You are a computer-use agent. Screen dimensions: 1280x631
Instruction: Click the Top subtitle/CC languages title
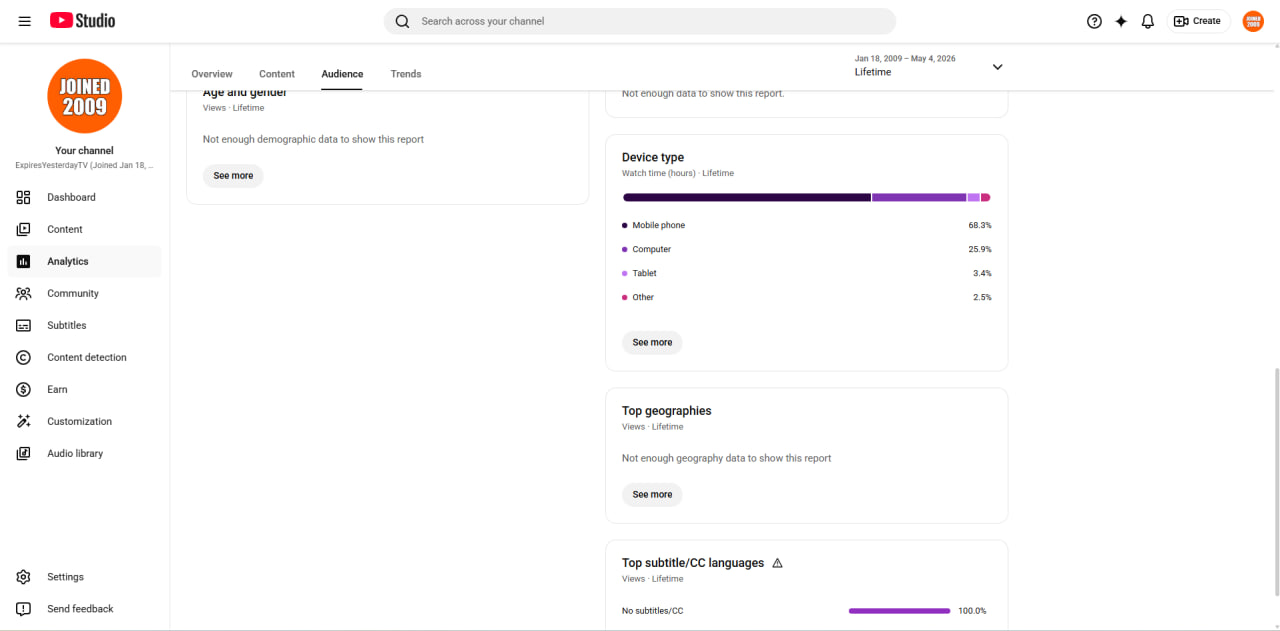(x=693, y=563)
